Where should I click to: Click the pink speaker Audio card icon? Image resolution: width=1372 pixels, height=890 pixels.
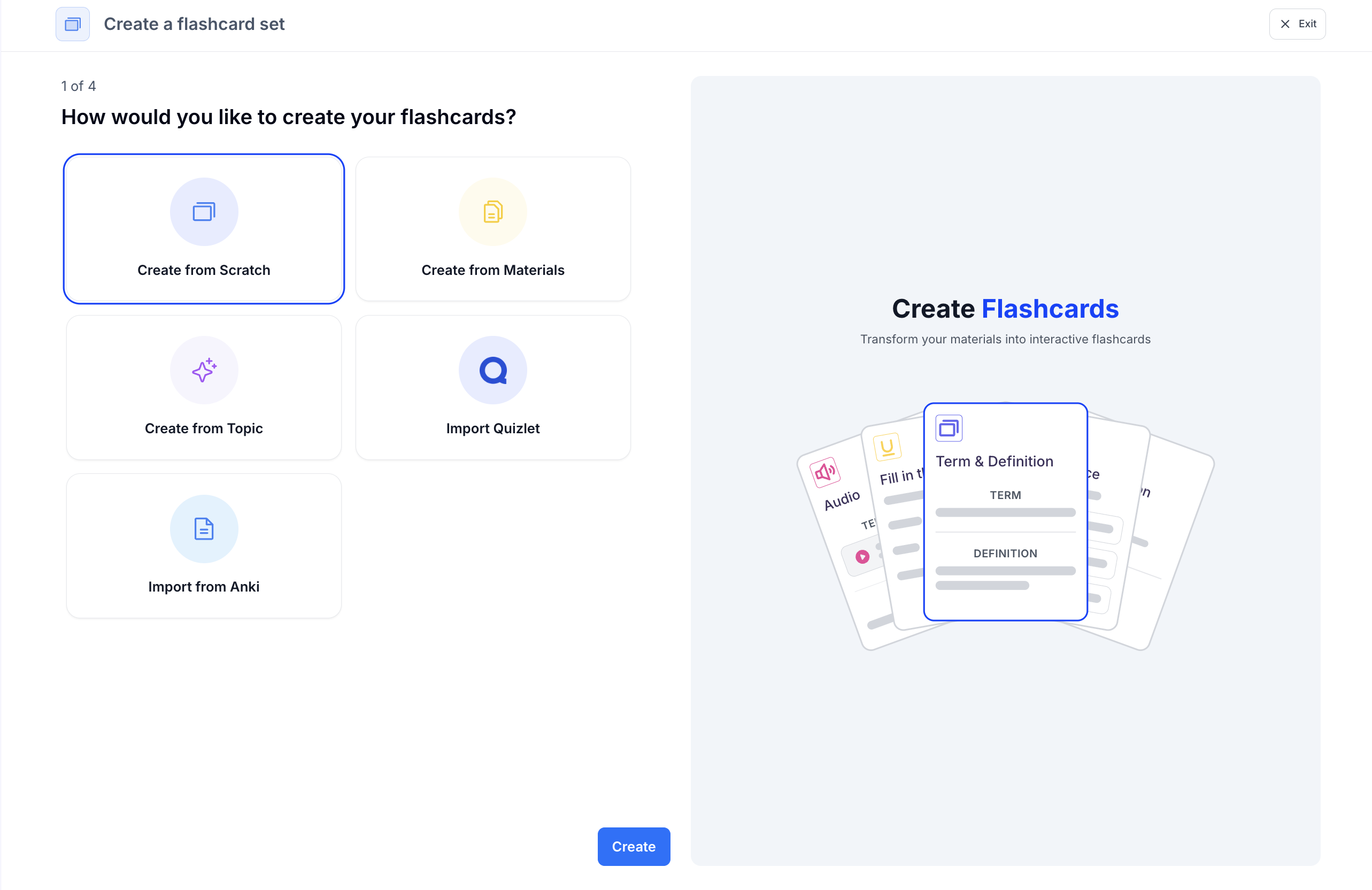point(824,472)
